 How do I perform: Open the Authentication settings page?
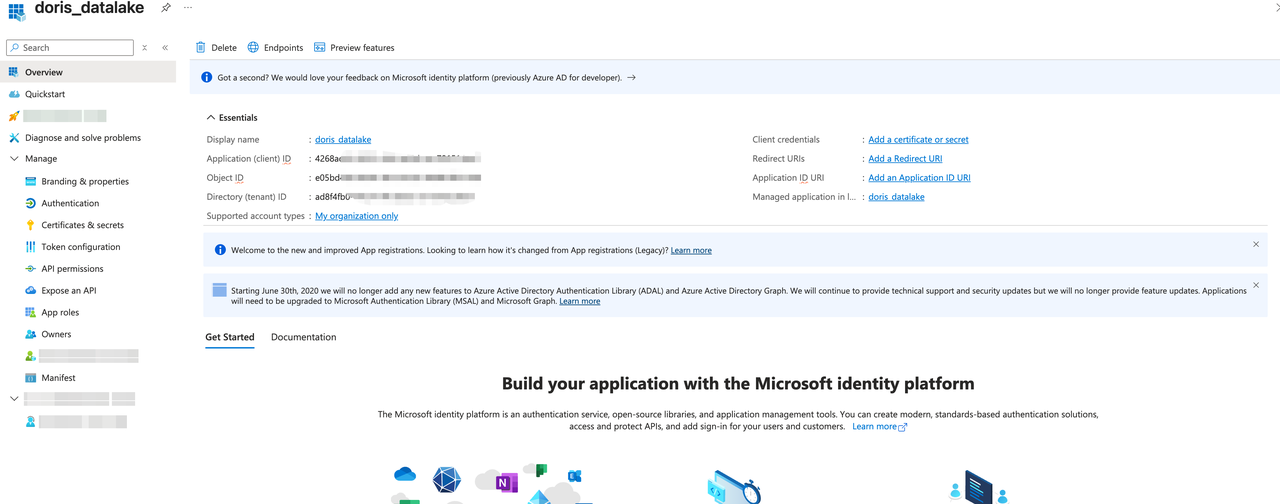[x=70, y=203]
